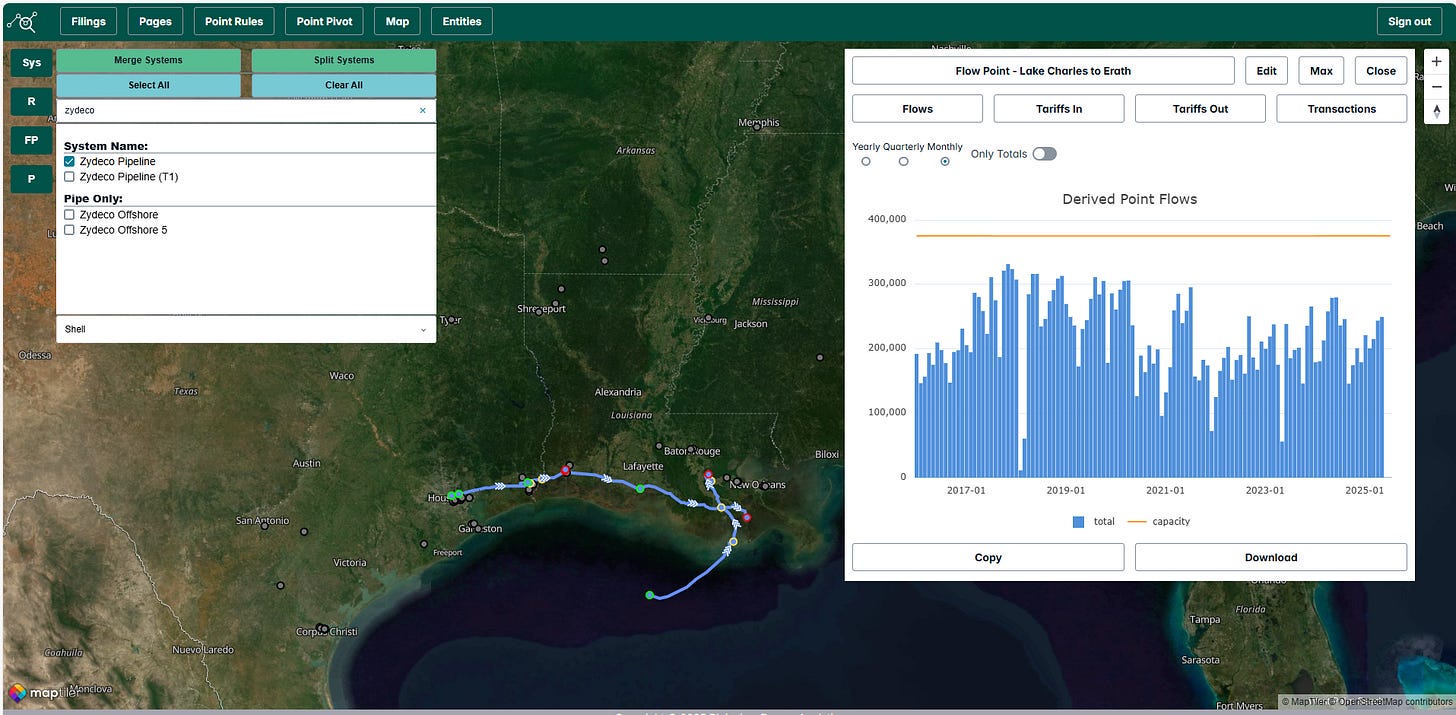
Task: Click the Sign out button
Action: click(x=1410, y=21)
